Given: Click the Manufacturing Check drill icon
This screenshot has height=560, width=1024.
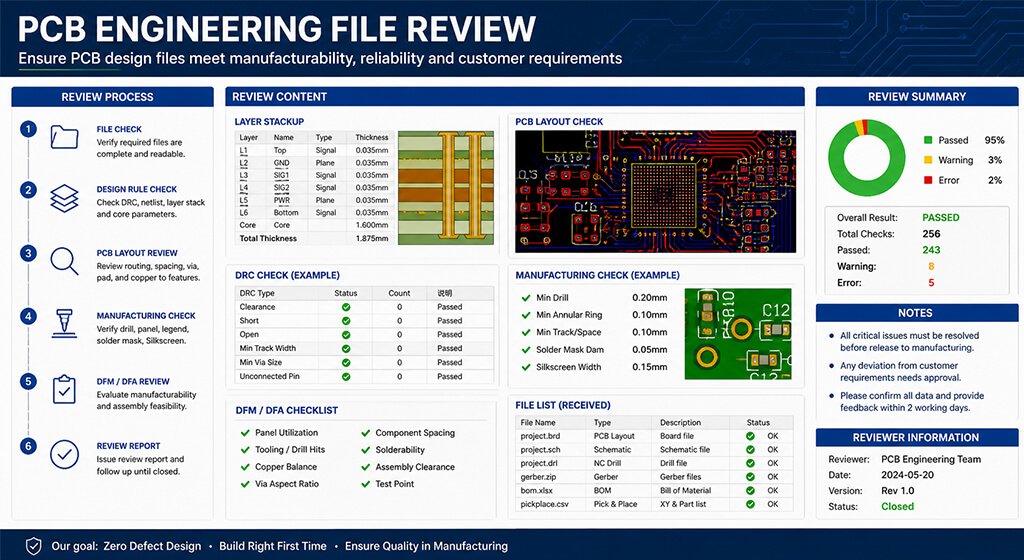Looking at the screenshot, I should pos(64,324).
